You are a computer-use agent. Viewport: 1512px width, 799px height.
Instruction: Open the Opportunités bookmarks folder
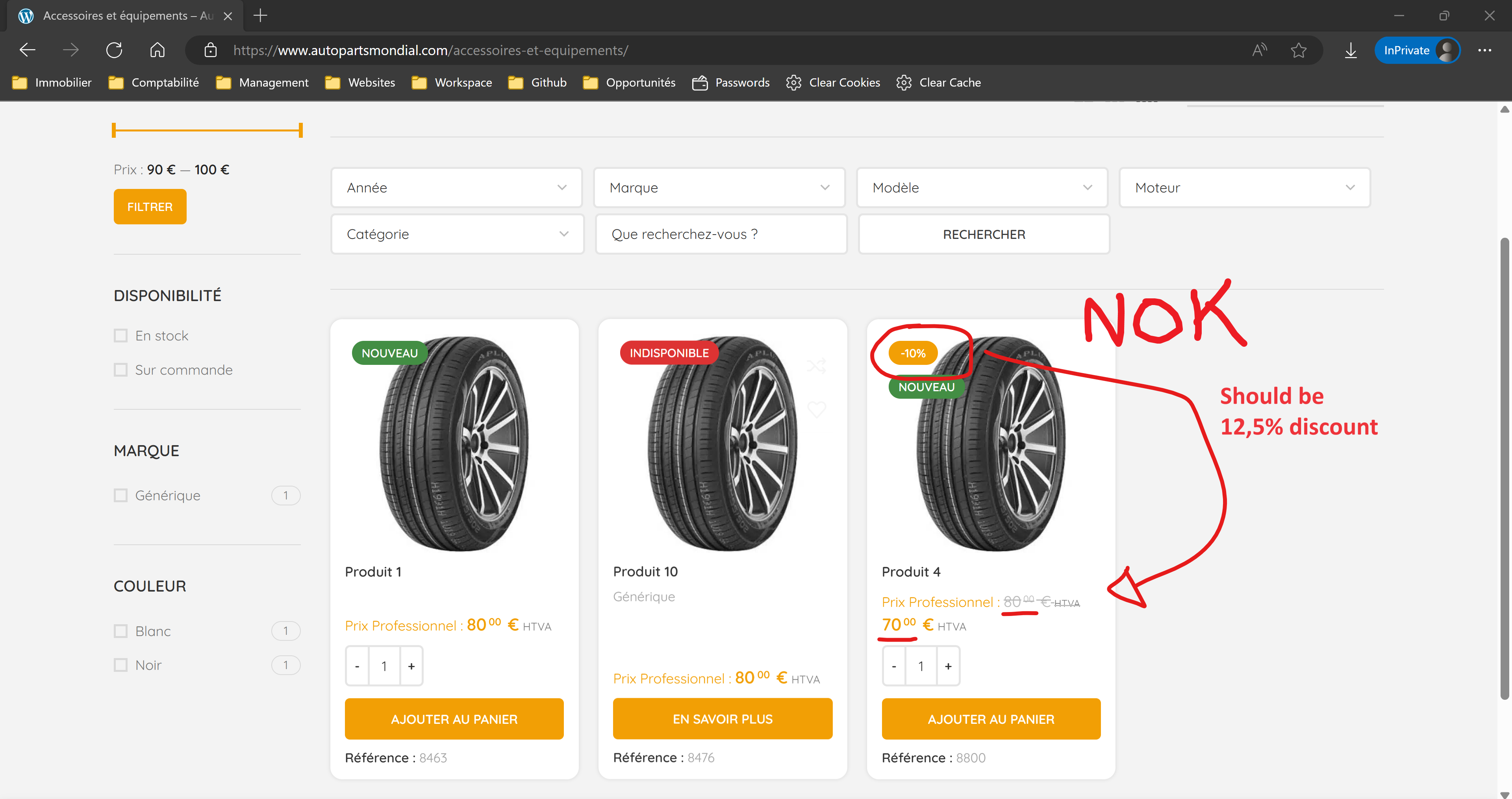629,83
